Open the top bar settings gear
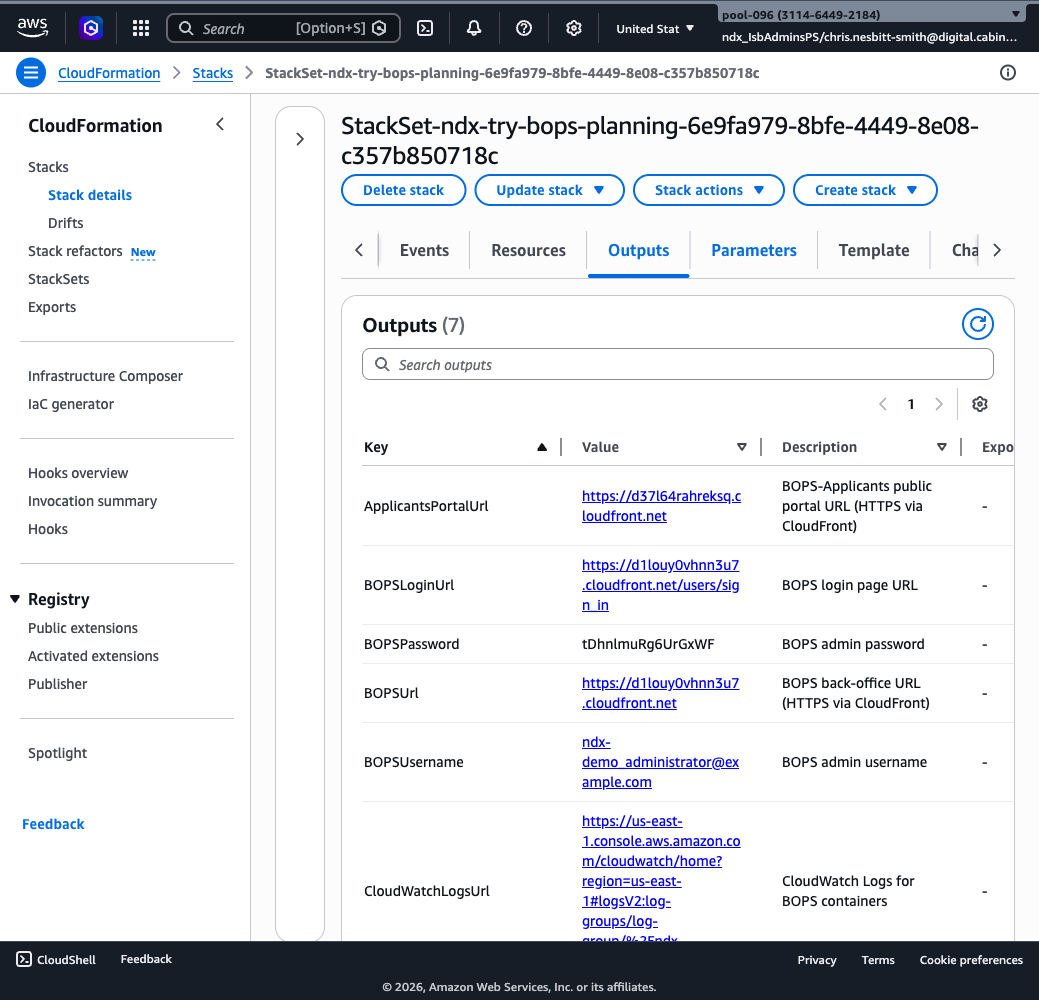 tap(573, 27)
